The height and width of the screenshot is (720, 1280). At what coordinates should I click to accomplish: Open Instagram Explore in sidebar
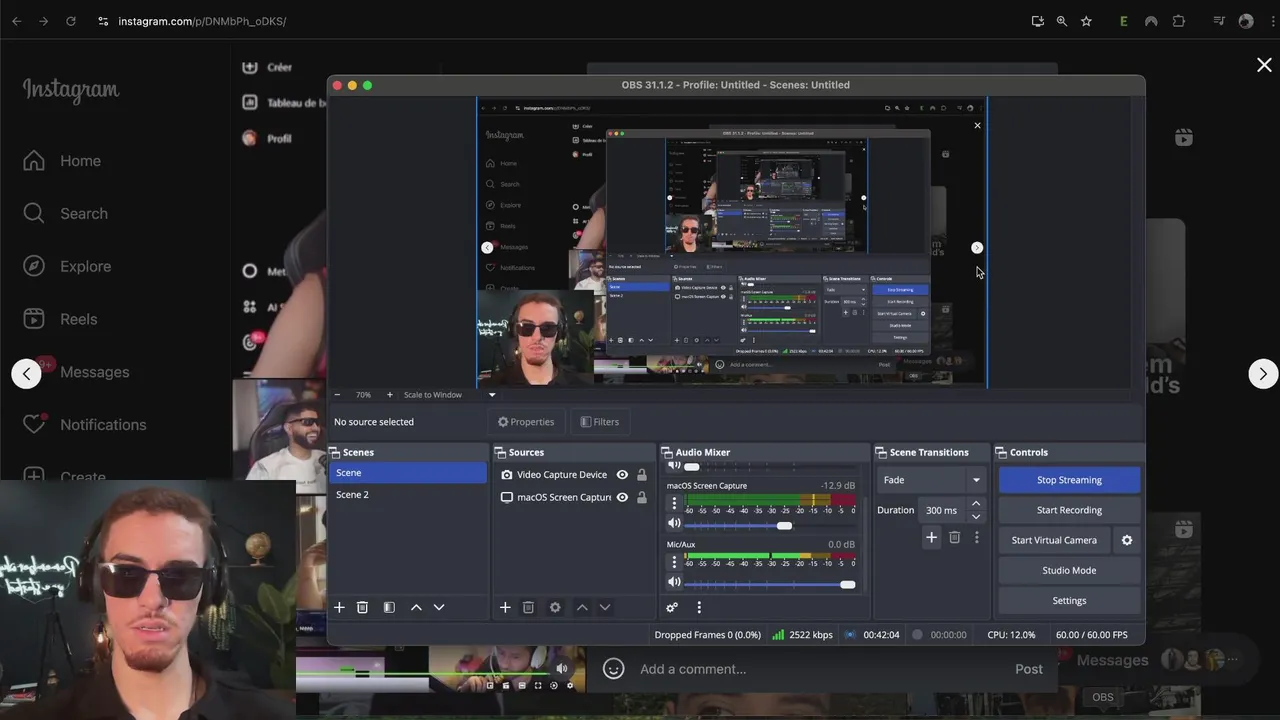tap(67, 267)
